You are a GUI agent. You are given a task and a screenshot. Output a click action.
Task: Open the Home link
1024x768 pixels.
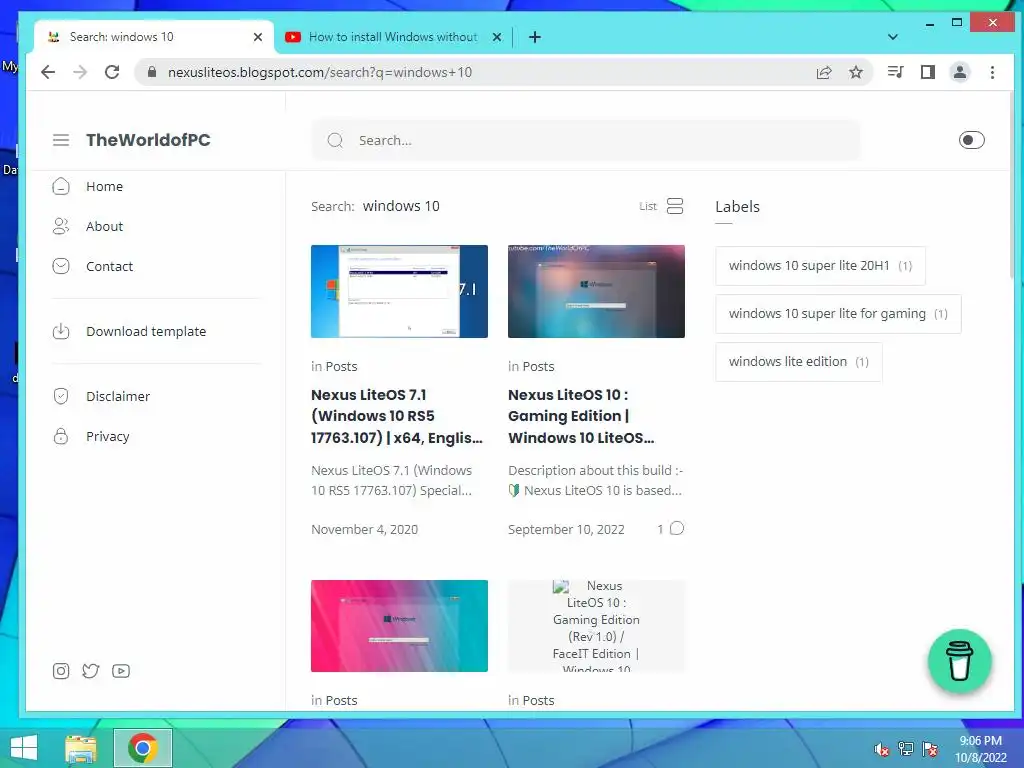point(104,187)
